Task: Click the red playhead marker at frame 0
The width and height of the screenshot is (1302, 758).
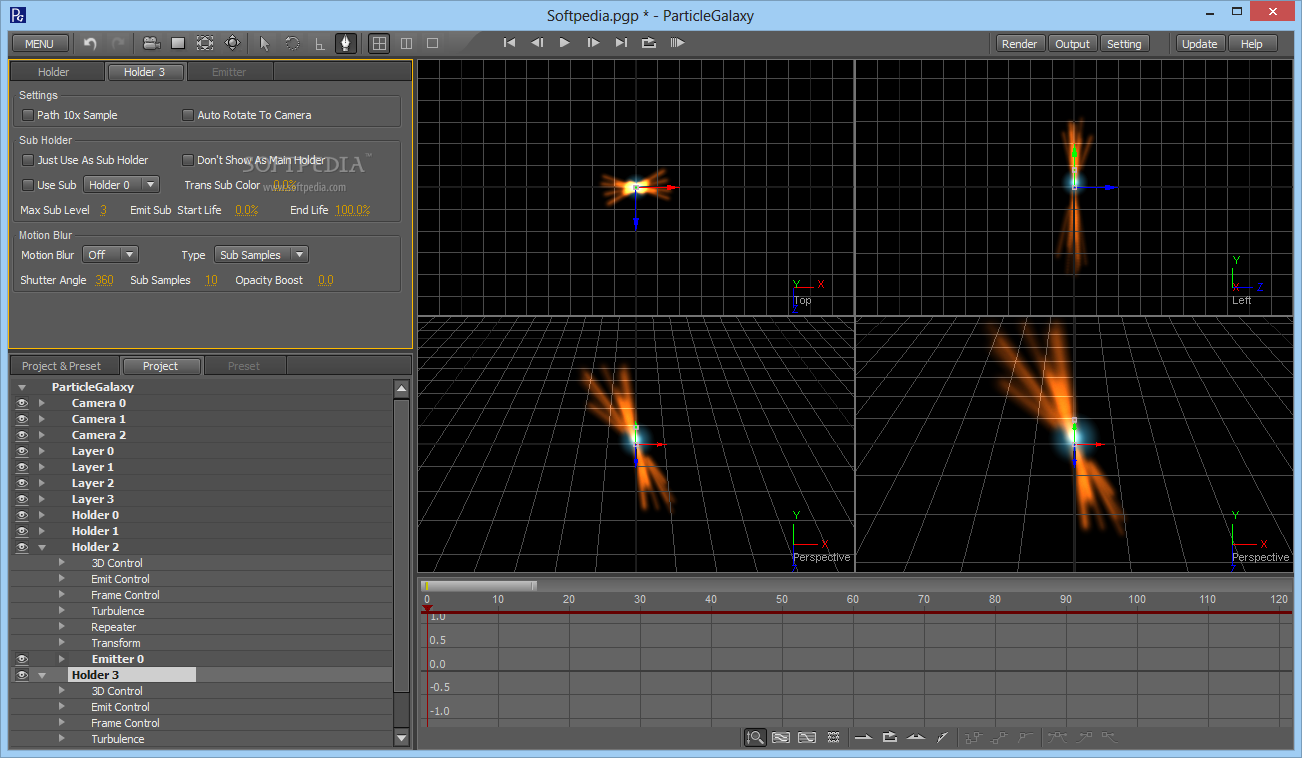Action: point(427,609)
